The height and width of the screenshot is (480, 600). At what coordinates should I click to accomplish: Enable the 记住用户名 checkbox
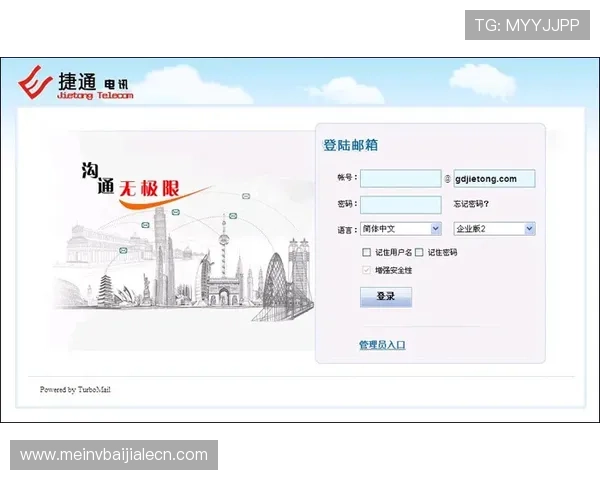tap(366, 252)
